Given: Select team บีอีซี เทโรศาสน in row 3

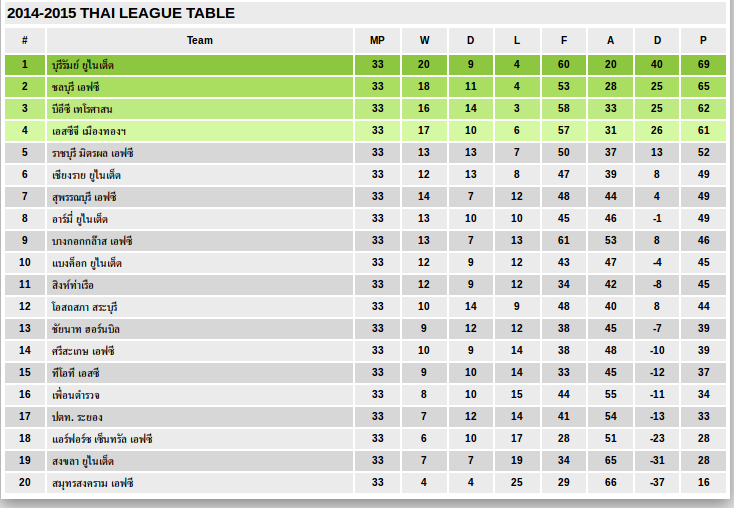Looking at the screenshot, I should [82, 109].
